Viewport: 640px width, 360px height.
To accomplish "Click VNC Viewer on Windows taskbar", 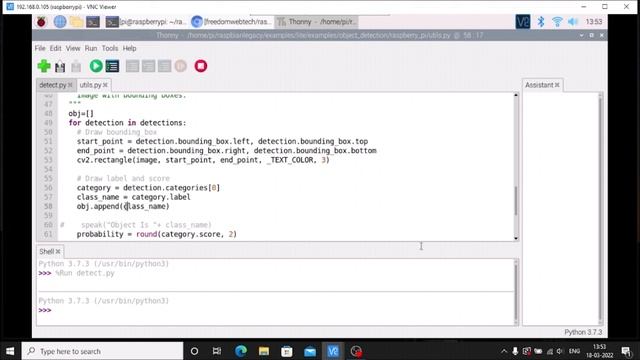I will (x=333, y=351).
